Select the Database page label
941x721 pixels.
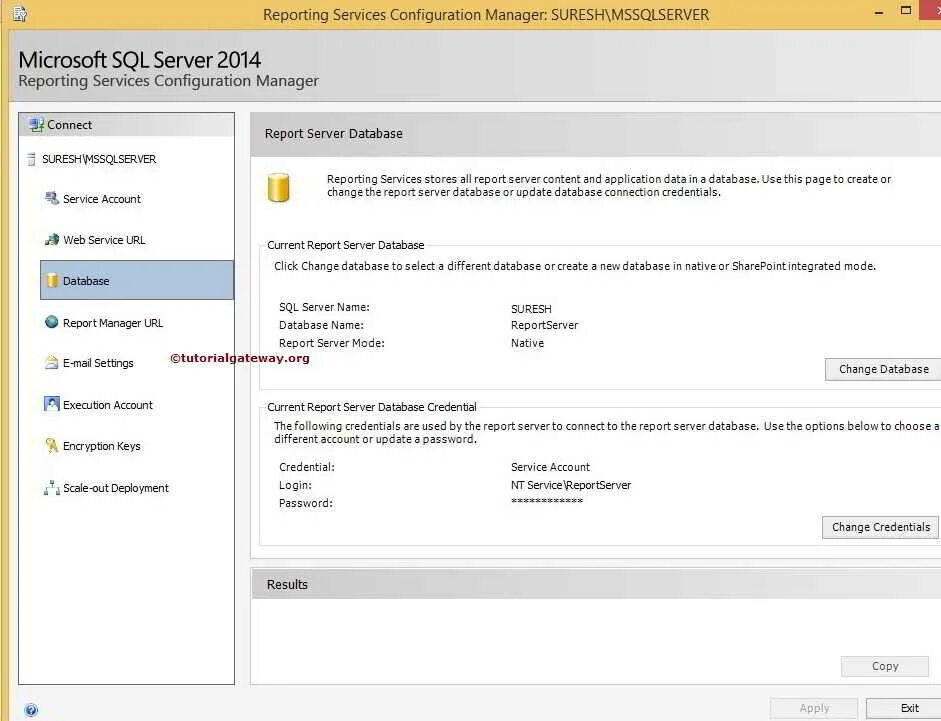click(86, 281)
